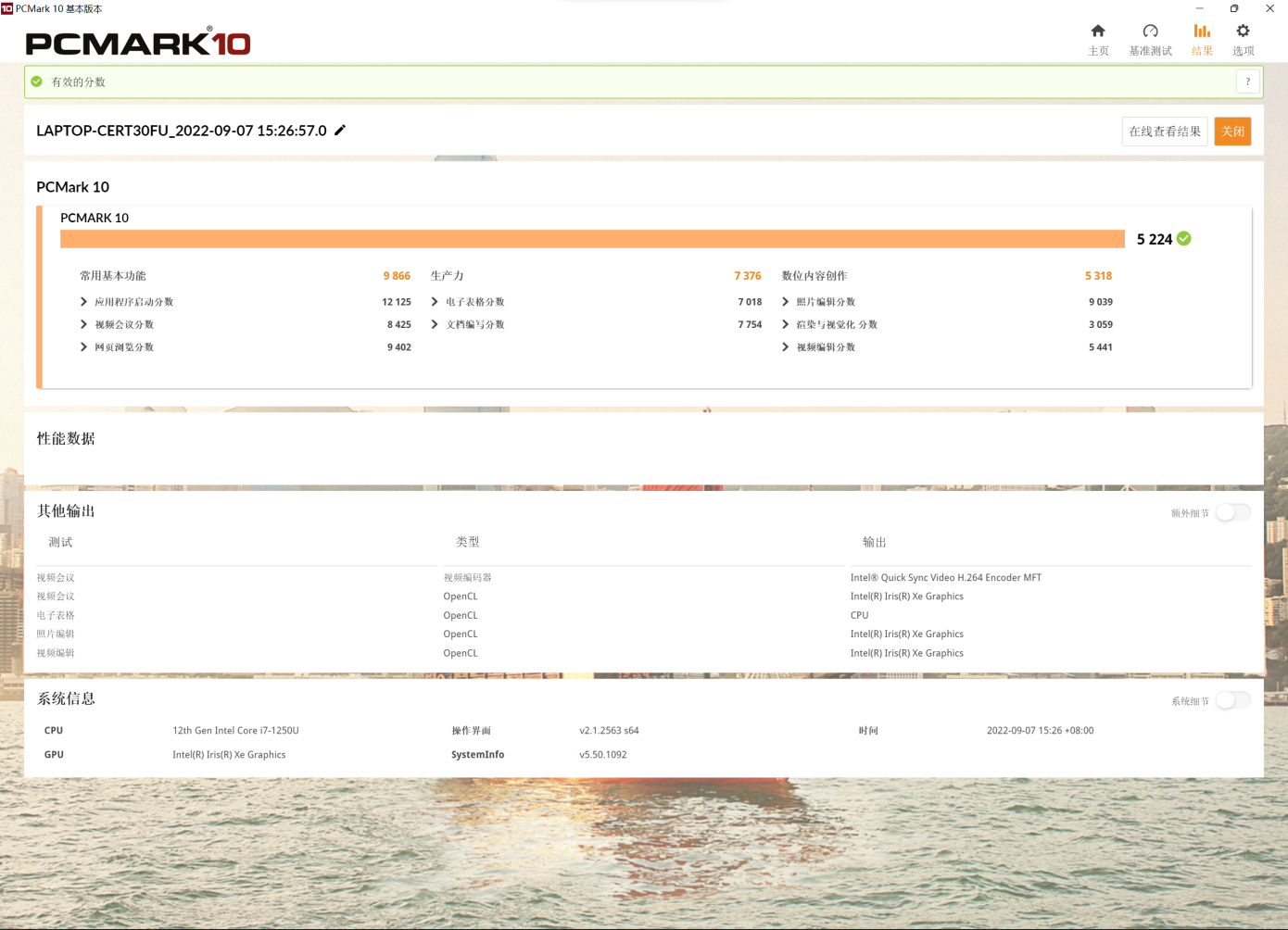Viewport: 1288px width, 930px height.
Task: Expand 电子表格分数 row
Action: (x=435, y=302)
